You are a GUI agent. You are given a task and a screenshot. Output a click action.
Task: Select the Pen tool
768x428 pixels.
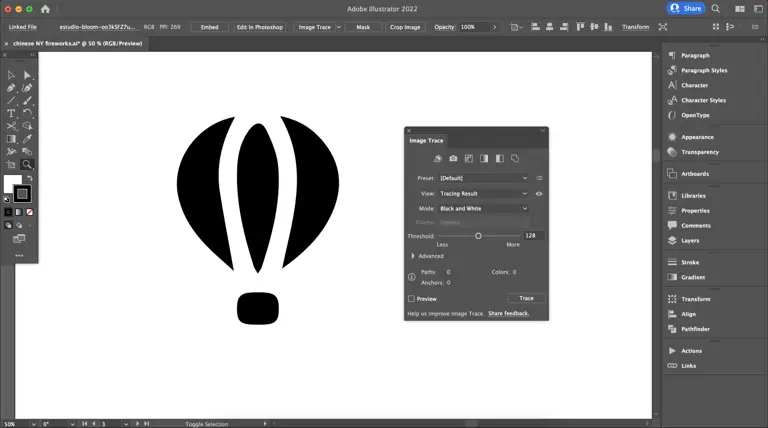[11, 88]
